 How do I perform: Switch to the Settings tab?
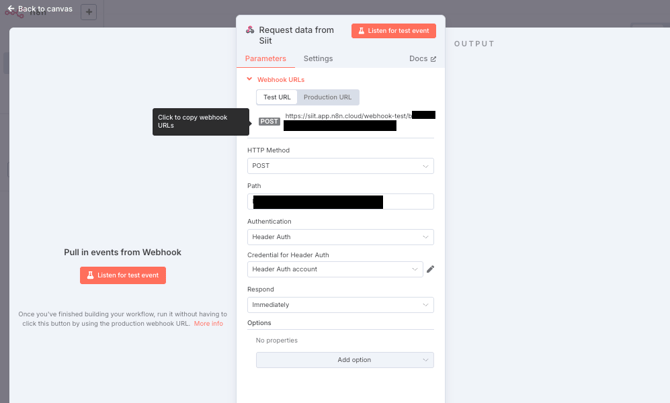pyautogui.click(x=318, y=59)
